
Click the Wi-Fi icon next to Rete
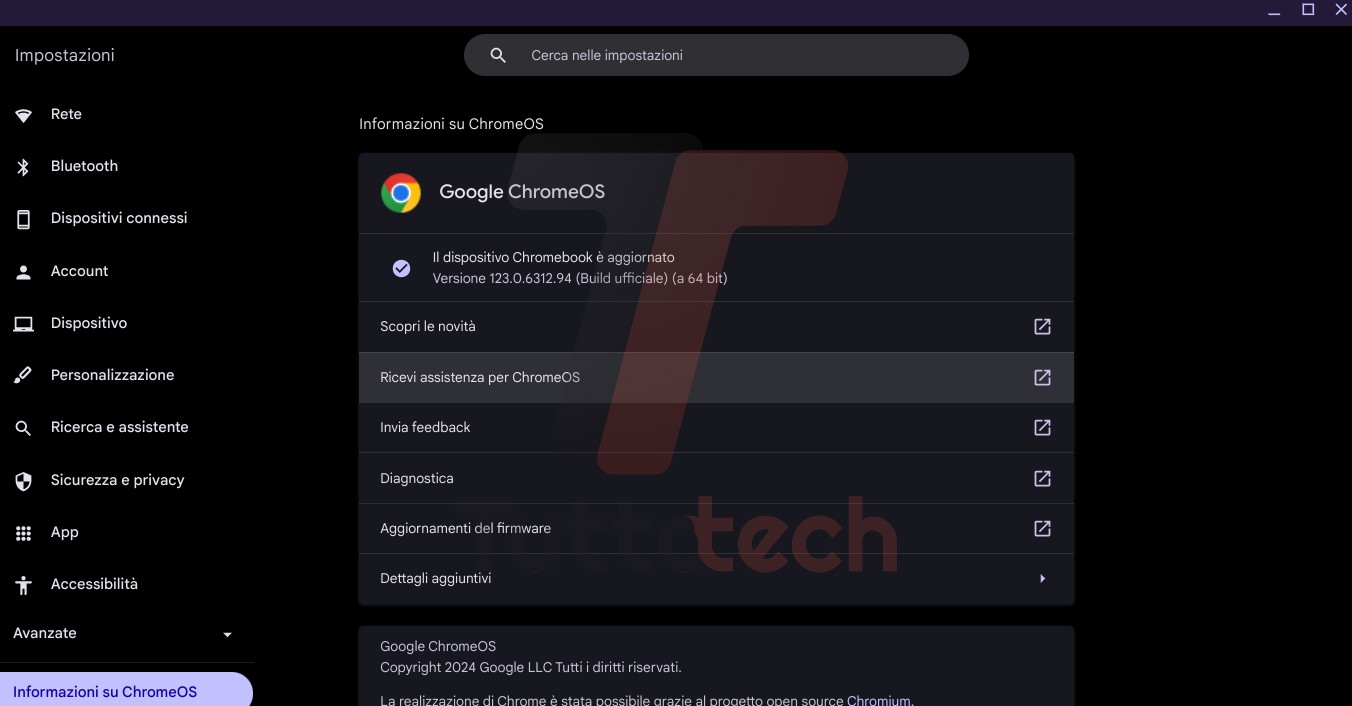tap(23, 115)
